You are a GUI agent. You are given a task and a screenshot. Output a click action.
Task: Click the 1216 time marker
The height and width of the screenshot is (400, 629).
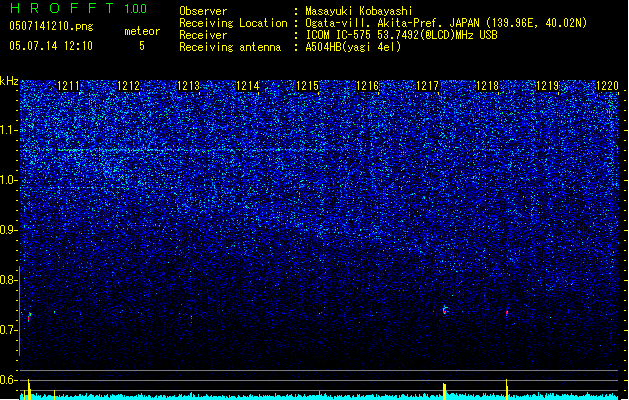[x=368, y=86]
